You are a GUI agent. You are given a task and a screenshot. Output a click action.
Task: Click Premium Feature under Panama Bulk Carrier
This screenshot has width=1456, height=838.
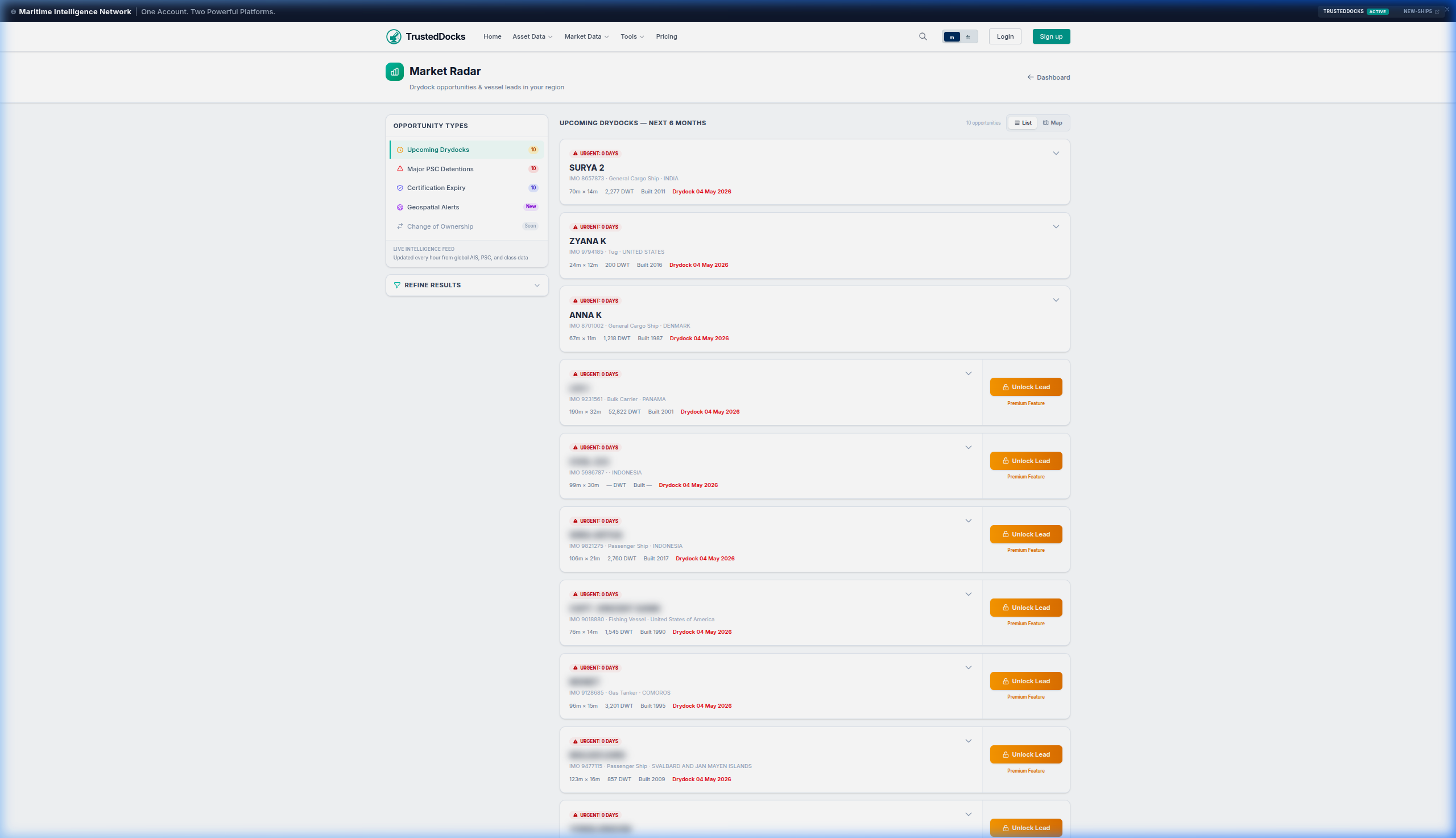1025,403
